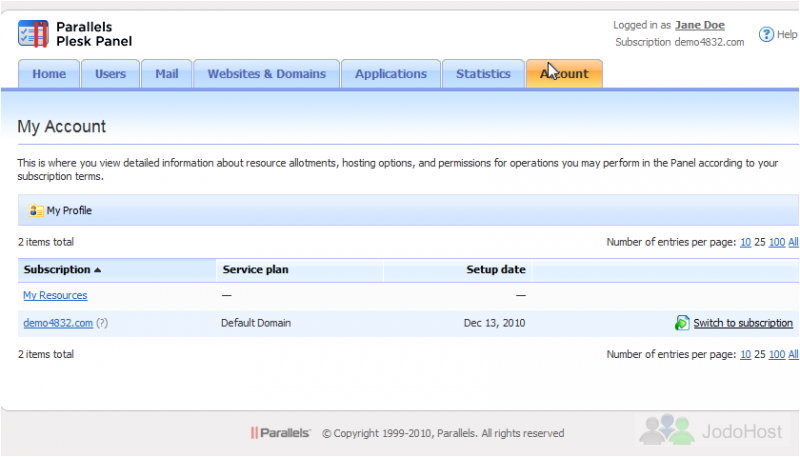
Task: Click the Help question mark icon
Action: (x=766, y=34)
